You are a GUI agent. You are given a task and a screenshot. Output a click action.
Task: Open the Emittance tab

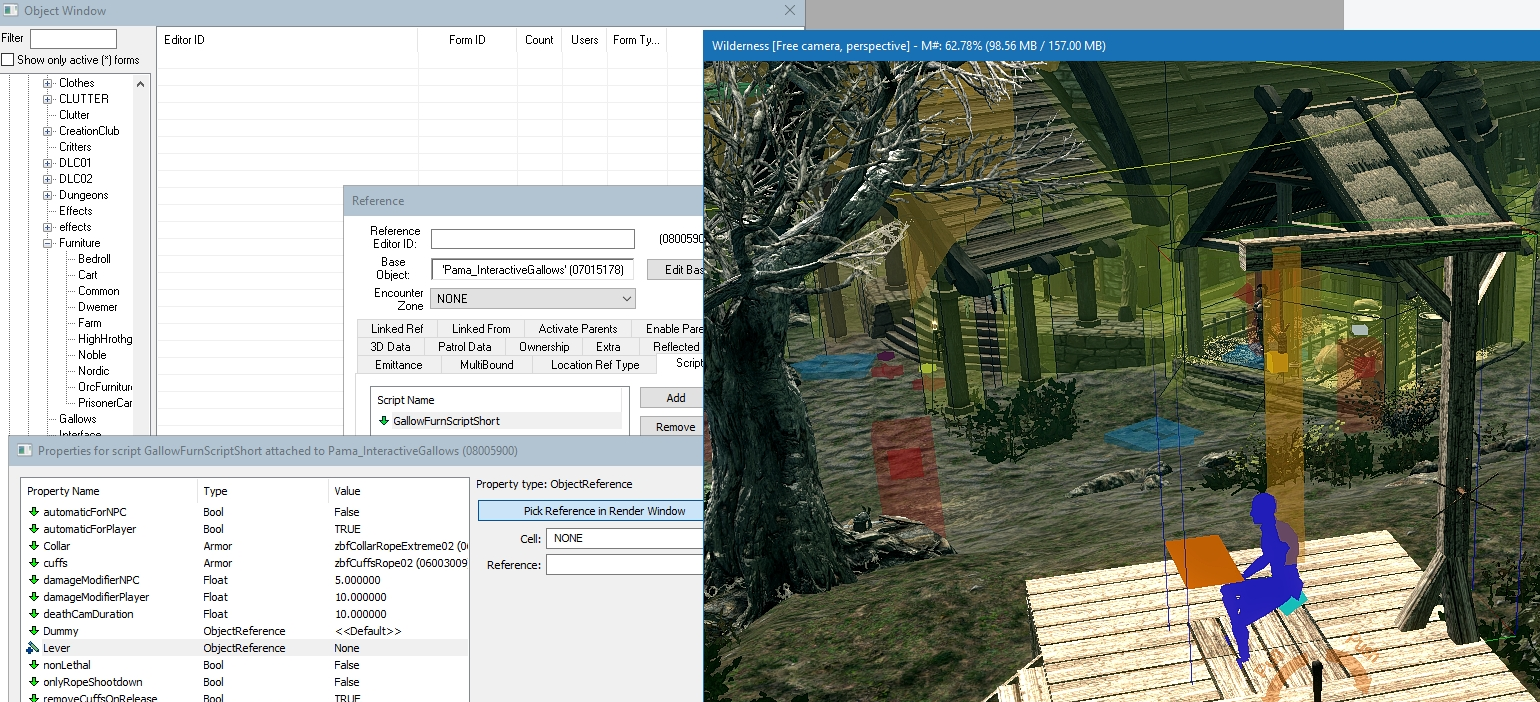pos(399,365)
